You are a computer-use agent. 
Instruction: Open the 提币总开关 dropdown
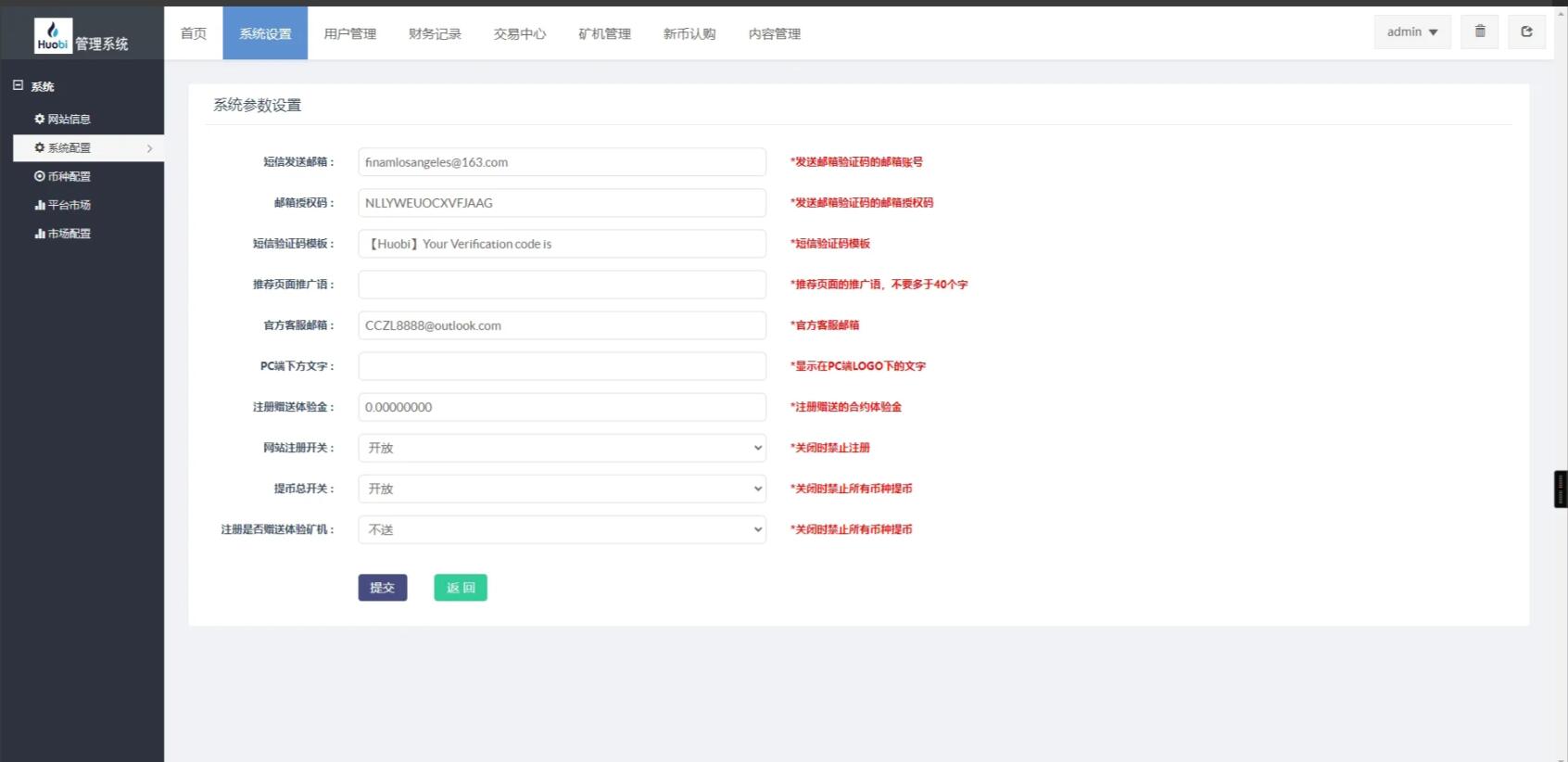tap(562, 489)
